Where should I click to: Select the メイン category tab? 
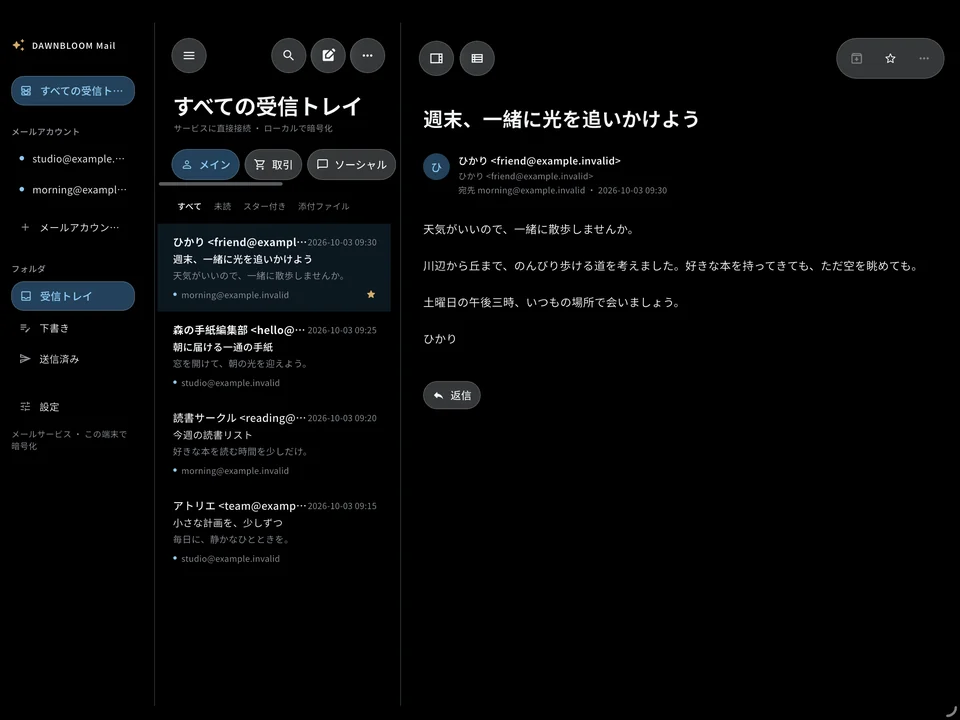(x=206, y=165)
